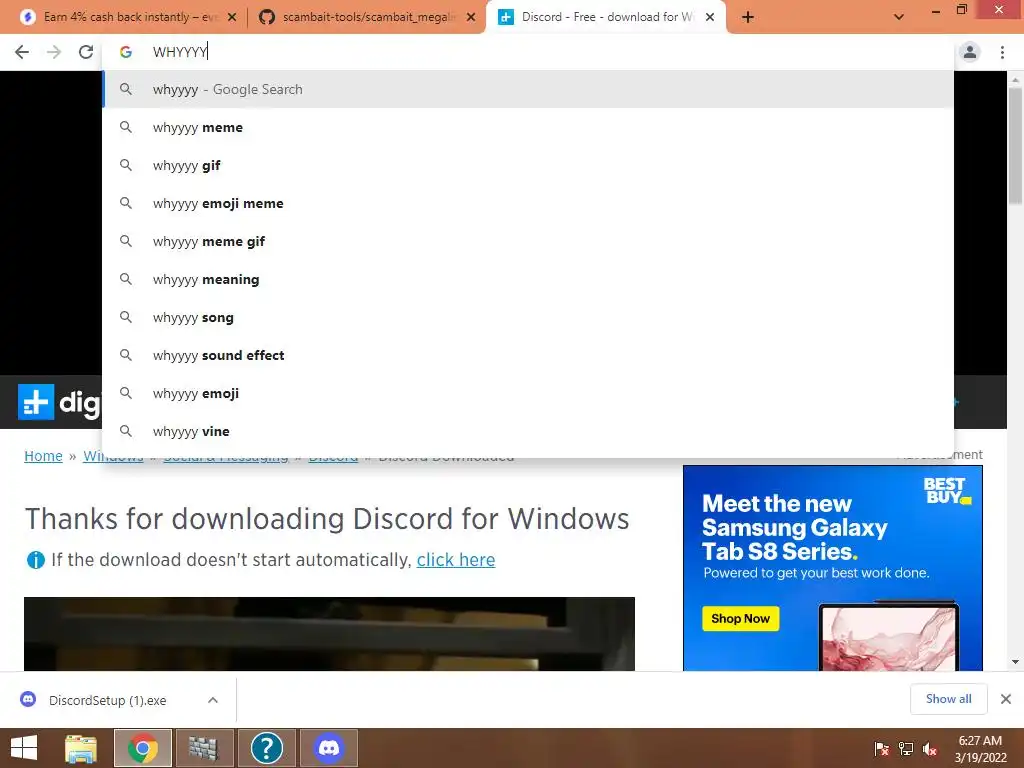Click 'Shop Now' in the Samsung ad
1024x768 pixels.
[x=741, y=618]
